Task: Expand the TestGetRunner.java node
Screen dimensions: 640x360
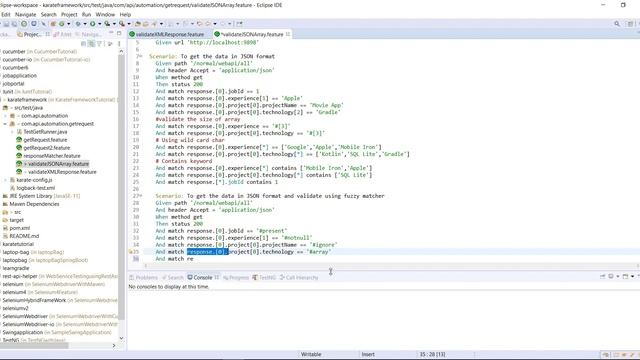Action: pos(12,132)
